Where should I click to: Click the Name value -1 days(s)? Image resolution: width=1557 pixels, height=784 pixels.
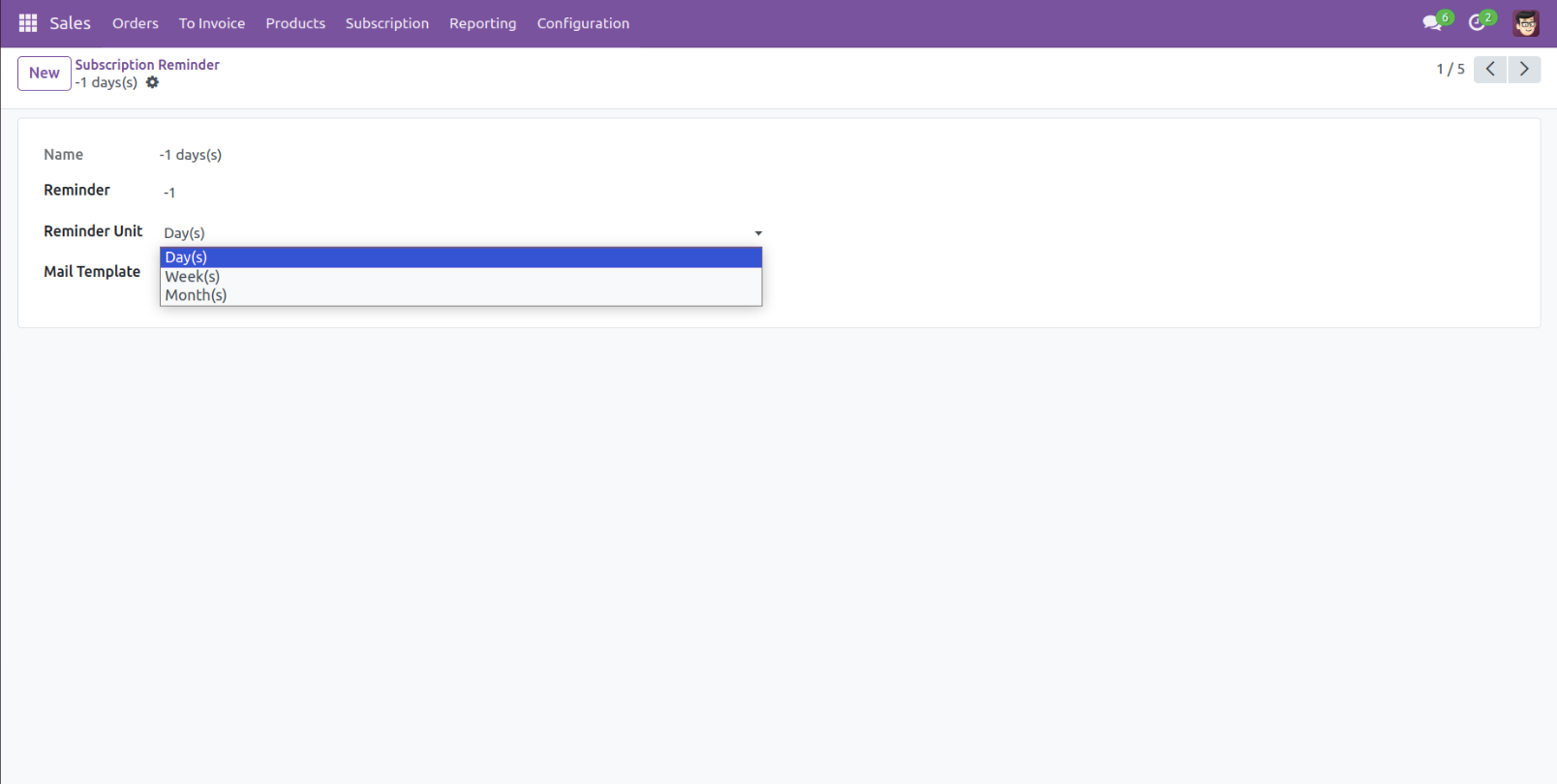click(191, 155)
